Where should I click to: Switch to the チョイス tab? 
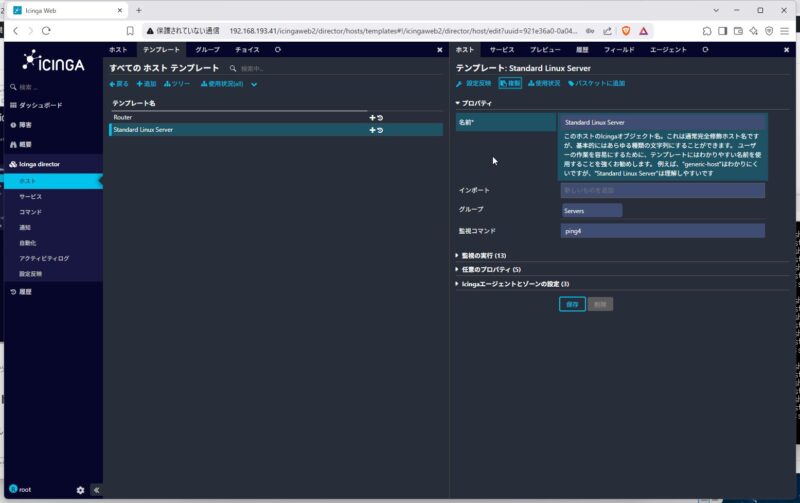(x=247, y=49)
